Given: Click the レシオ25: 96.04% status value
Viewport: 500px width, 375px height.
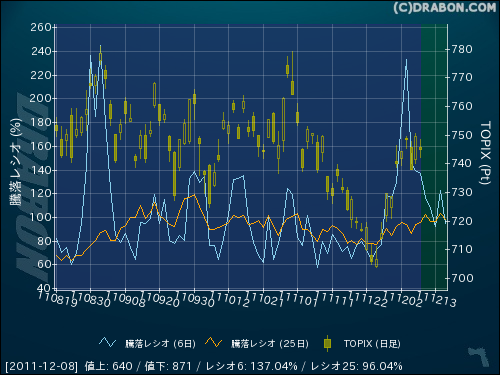Looking at the screenshot, I should [x=356, y=366].
